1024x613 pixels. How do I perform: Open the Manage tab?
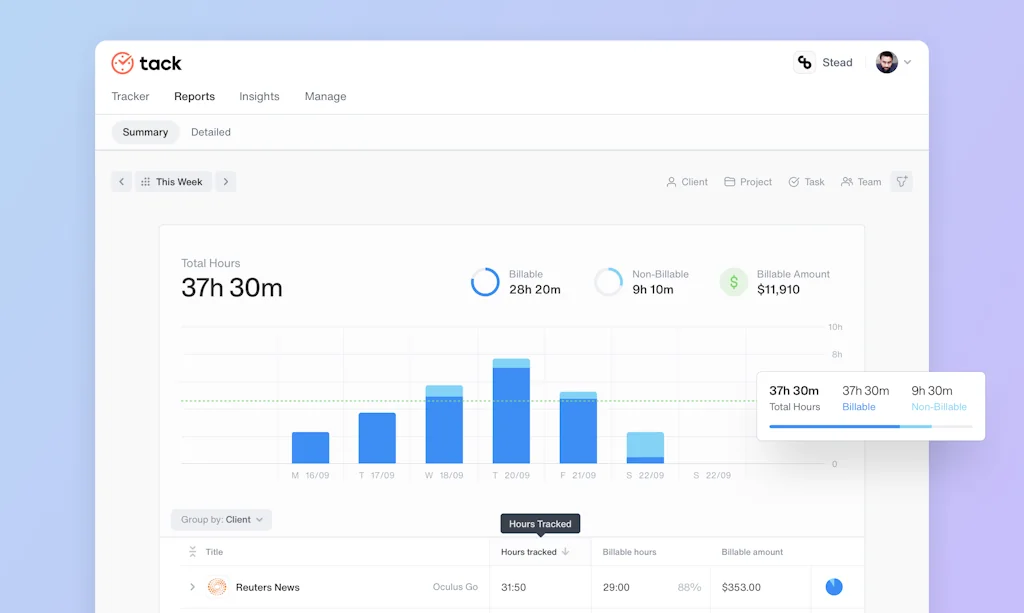tap(325, 96)
